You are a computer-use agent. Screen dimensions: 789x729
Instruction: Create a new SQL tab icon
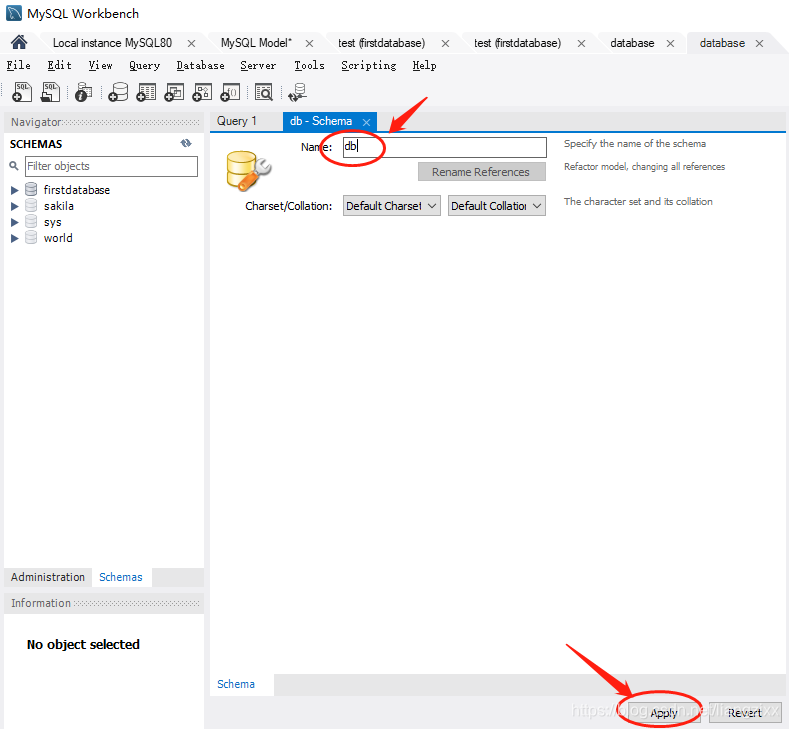pos(22,93)
